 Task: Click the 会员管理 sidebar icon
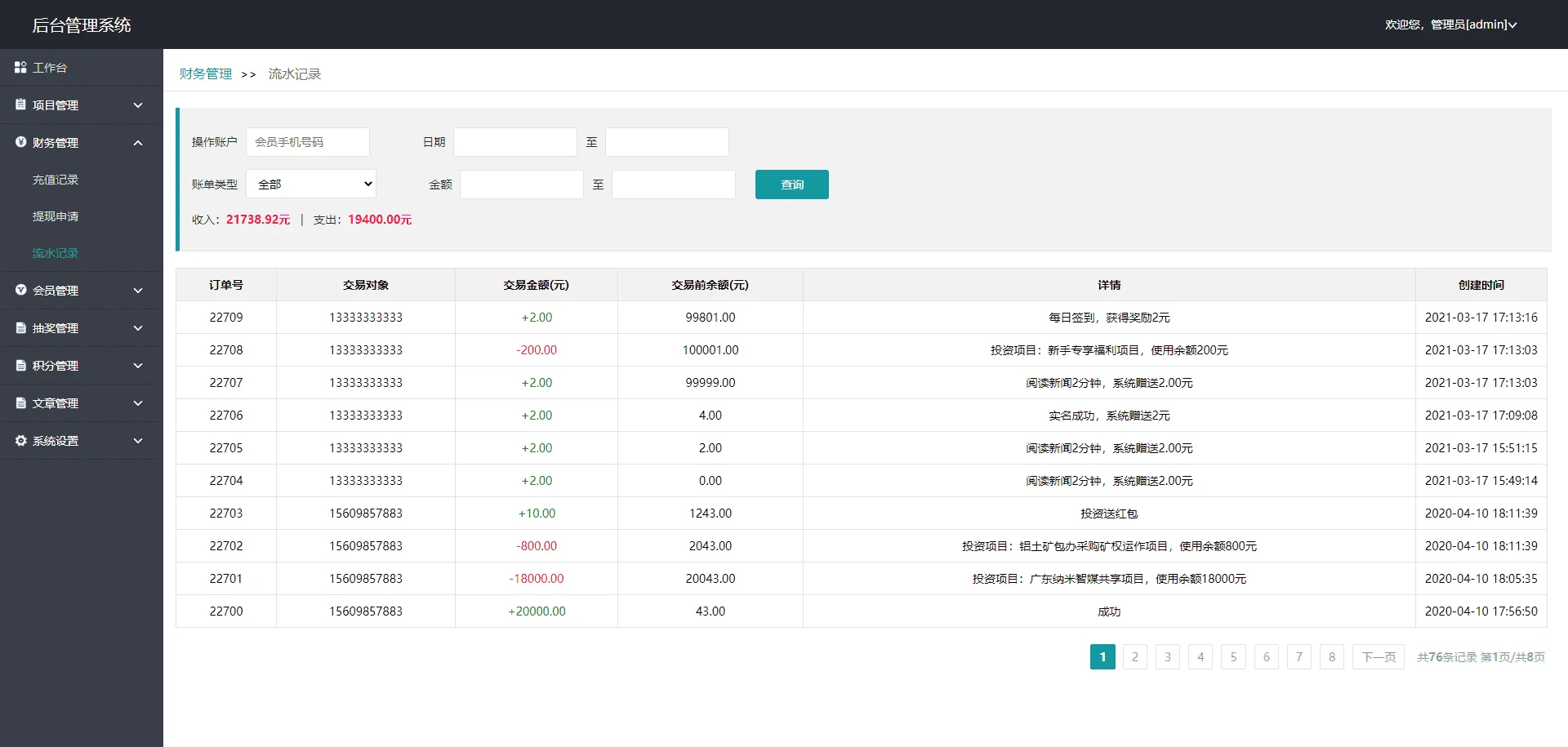coord(20,291)
